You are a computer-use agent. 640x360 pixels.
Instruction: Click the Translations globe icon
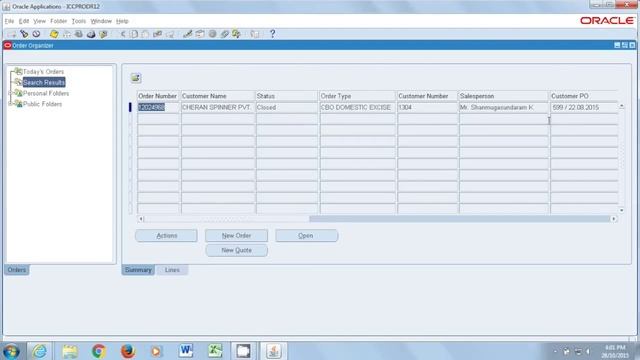(212, 34)
